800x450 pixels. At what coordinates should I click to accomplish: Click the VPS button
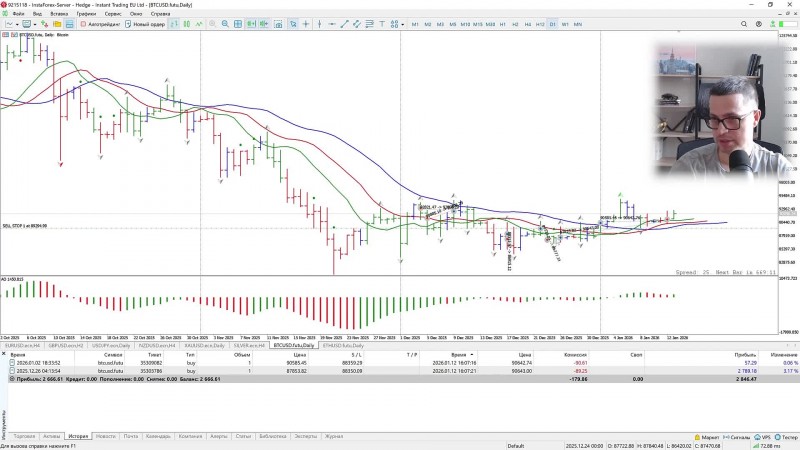pyautogui.click(x=762, y=437)
